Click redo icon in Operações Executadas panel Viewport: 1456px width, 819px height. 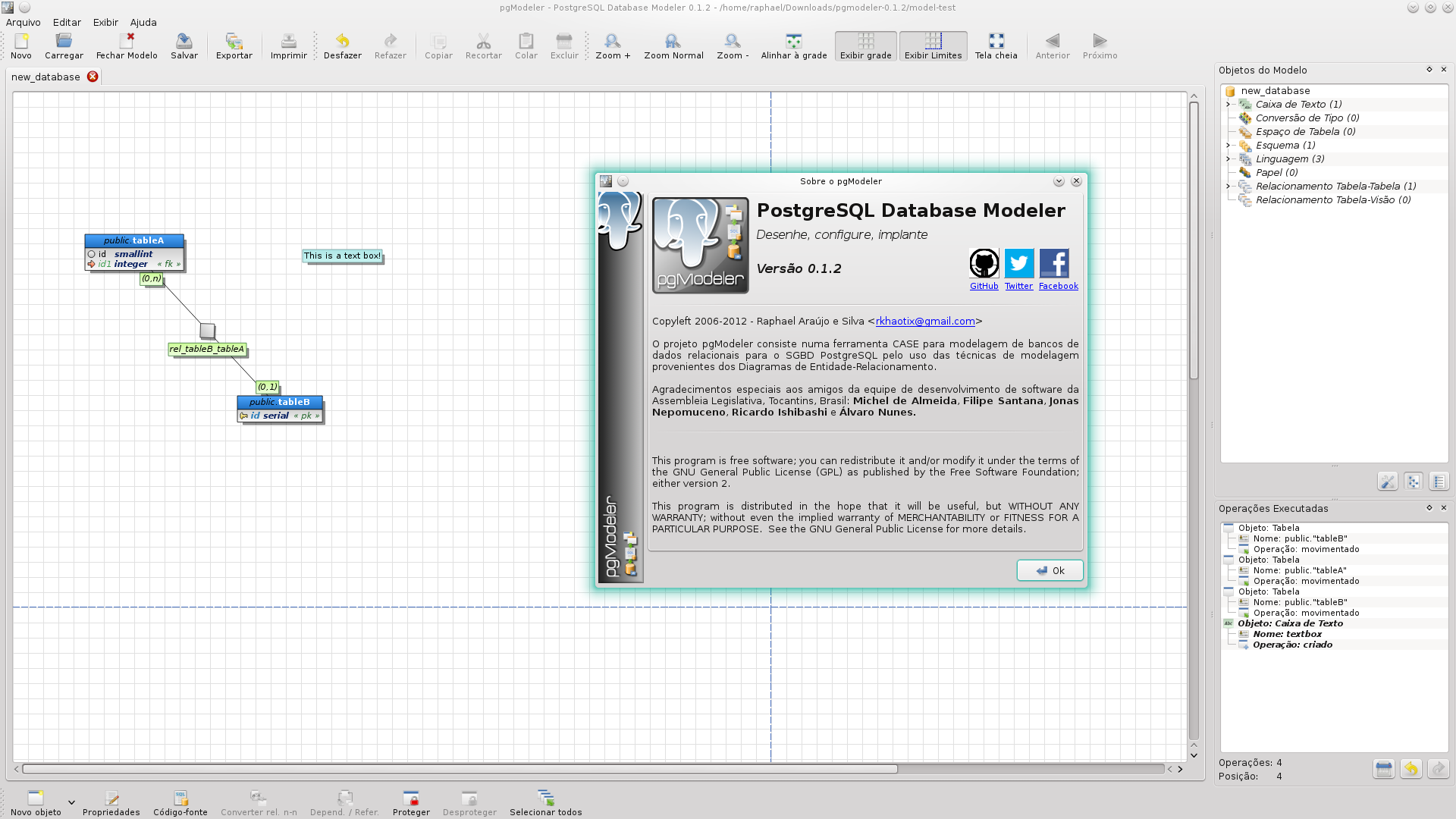(1438, 769)
